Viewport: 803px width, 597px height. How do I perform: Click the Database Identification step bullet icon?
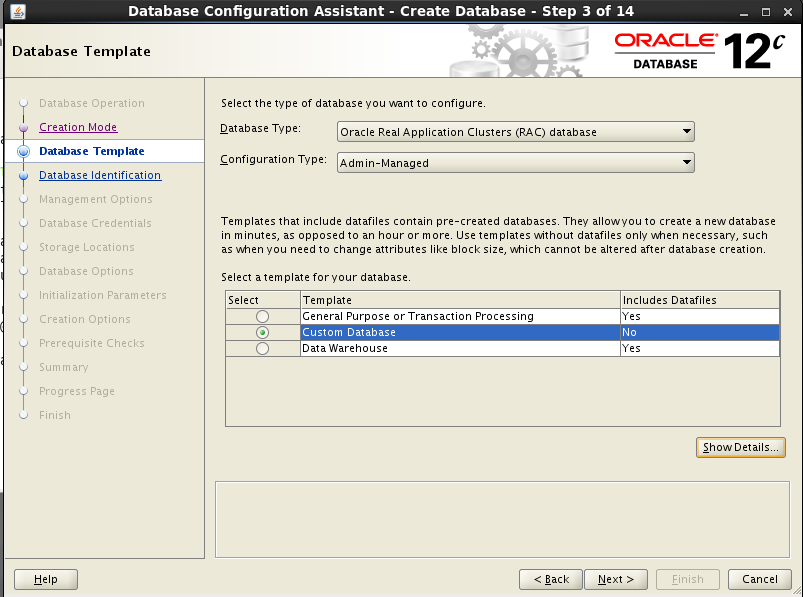click(x=23, y=175)
